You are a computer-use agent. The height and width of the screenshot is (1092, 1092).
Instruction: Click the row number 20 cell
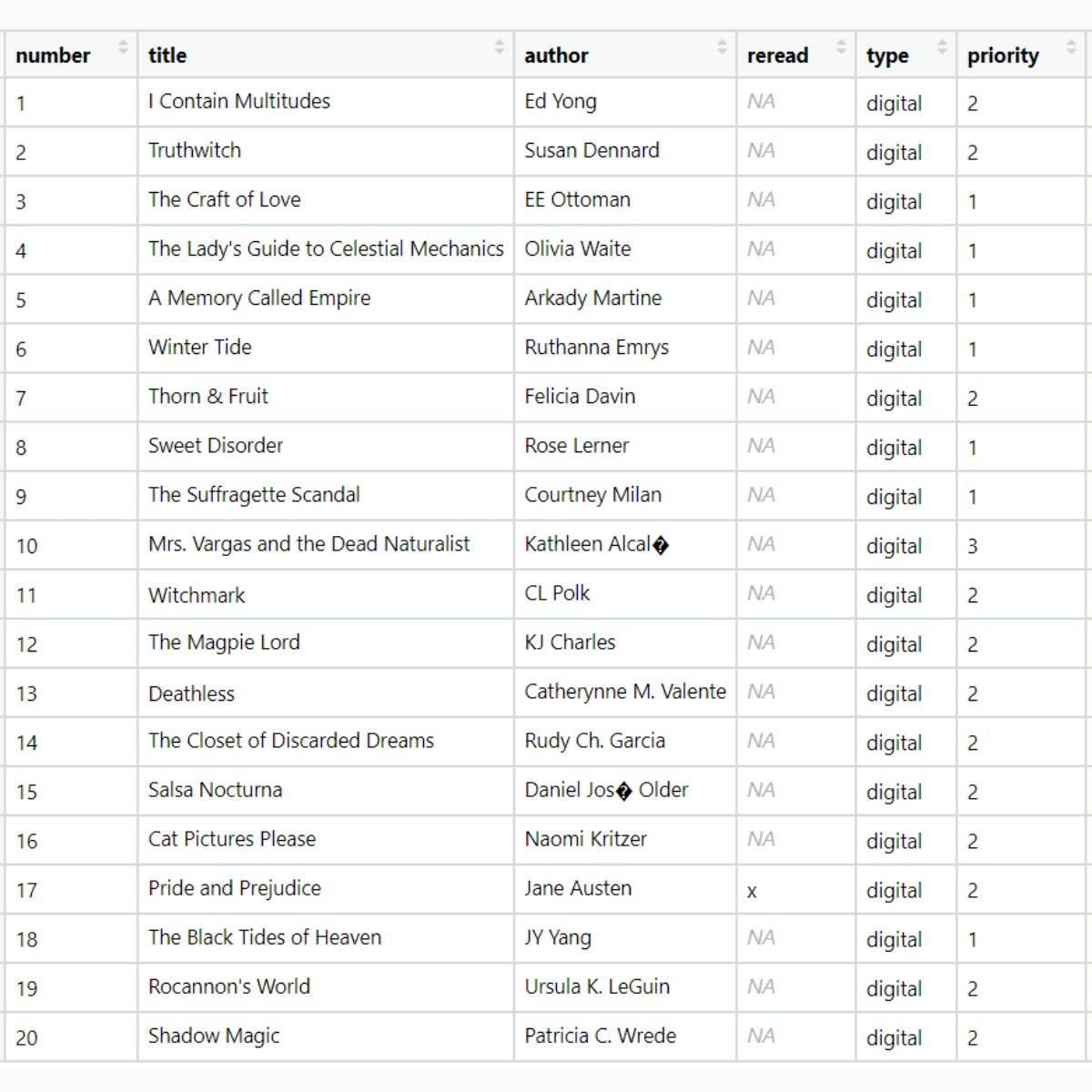click(x=27, y=1037)
